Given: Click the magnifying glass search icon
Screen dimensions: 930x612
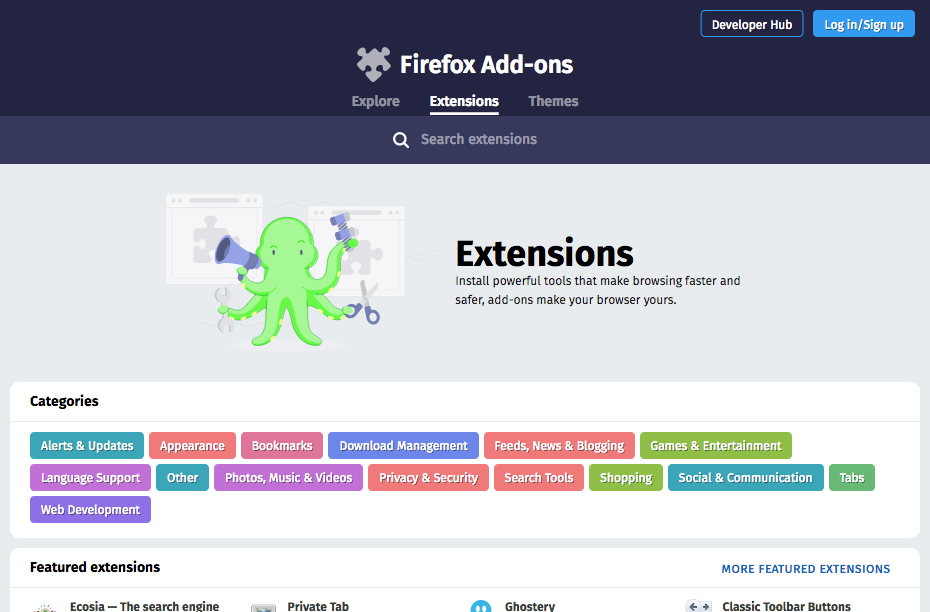Looking at the screenshot, I should pyautogui.click(x=401, y=140).
